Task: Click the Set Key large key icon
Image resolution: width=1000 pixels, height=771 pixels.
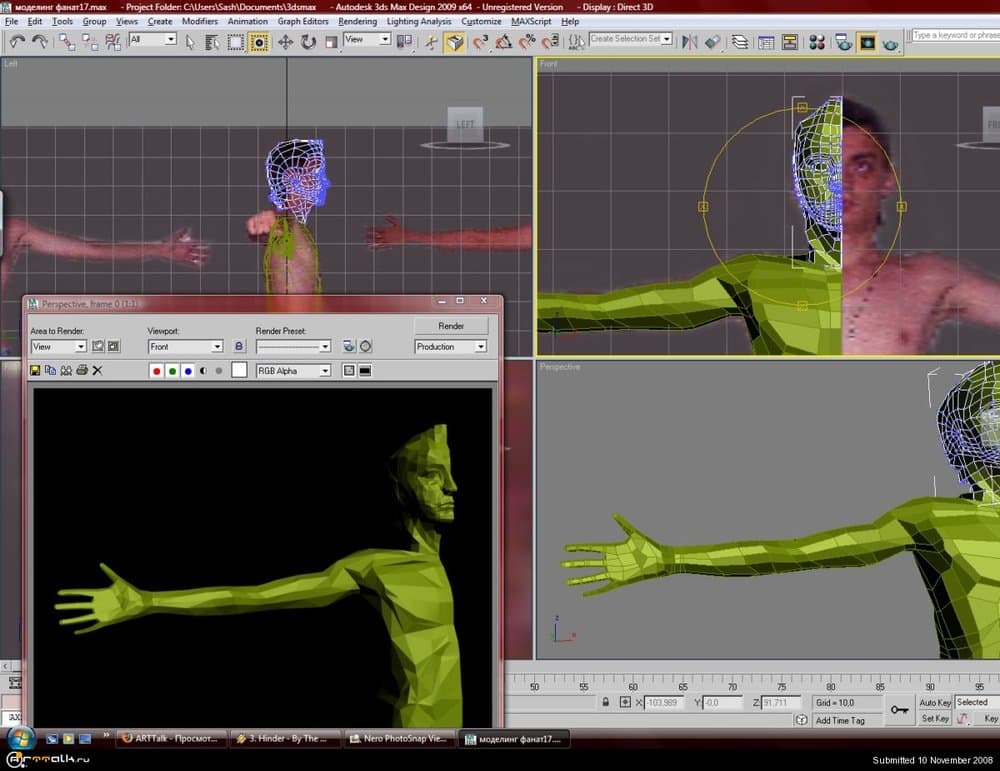Action: pyautogui.click(x=899, y=709)
